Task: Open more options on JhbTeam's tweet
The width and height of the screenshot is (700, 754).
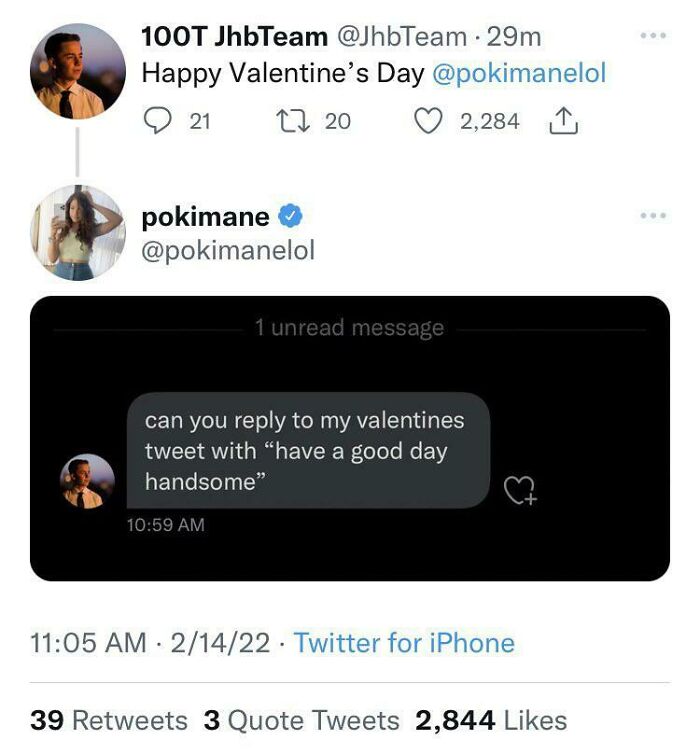Action: coord(654,37)
